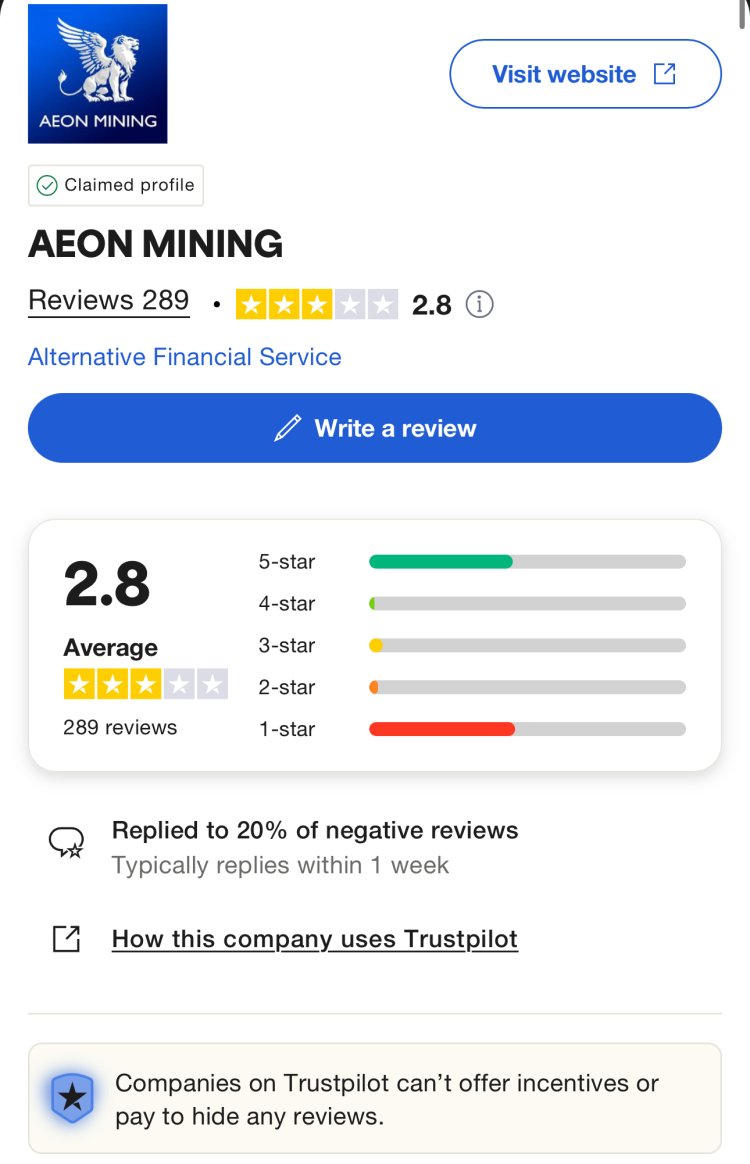Open the Alternative Financial Service category
Screen dimensions: 750x1164
[x=183, y=356]
